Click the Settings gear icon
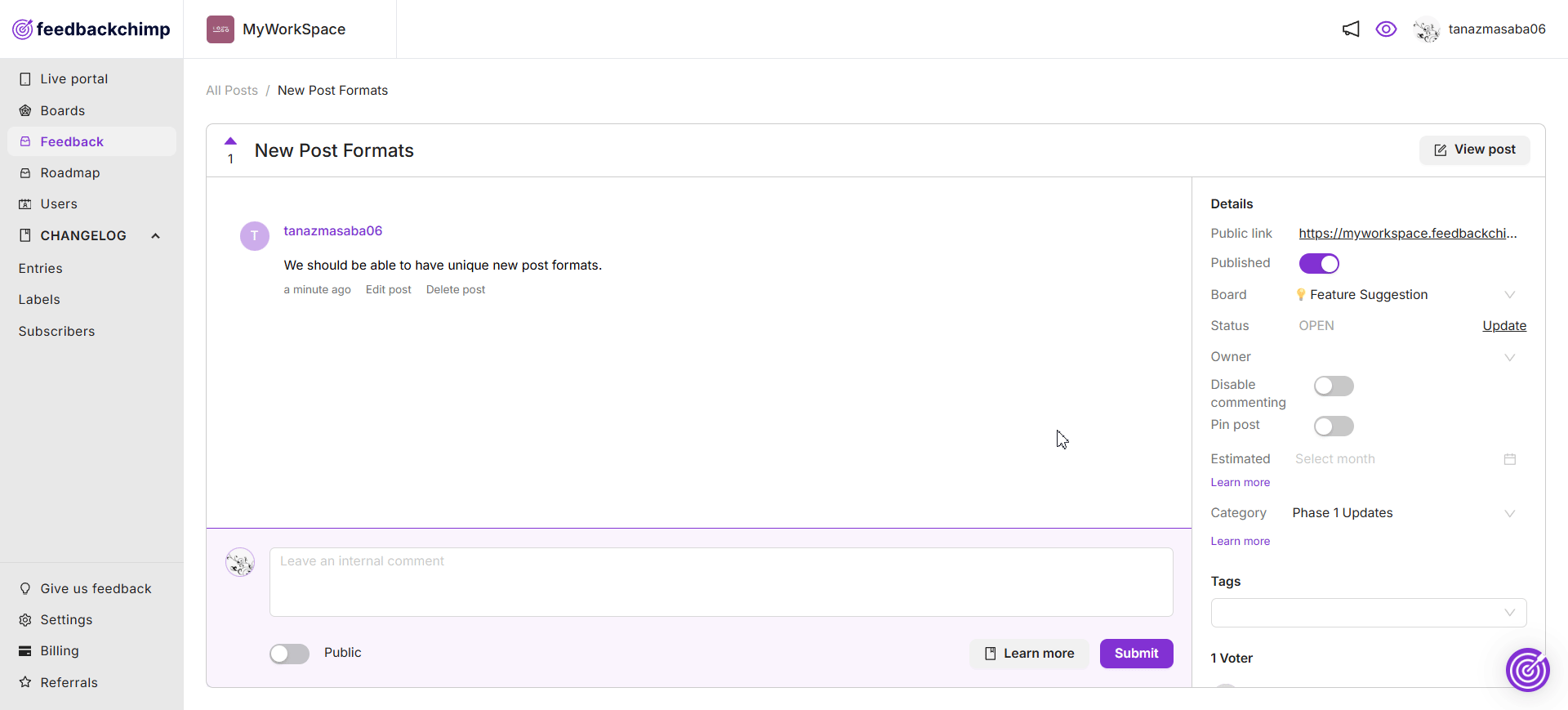 (25, 619)
